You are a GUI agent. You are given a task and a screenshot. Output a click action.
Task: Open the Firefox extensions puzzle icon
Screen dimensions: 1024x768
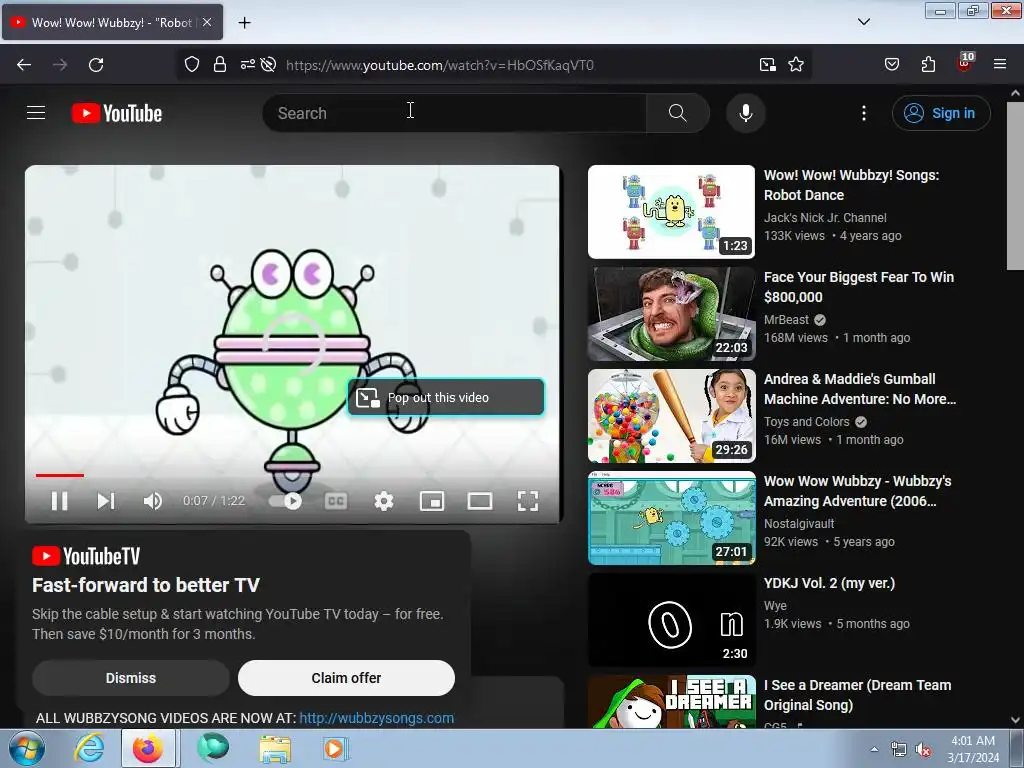(928, 64)
